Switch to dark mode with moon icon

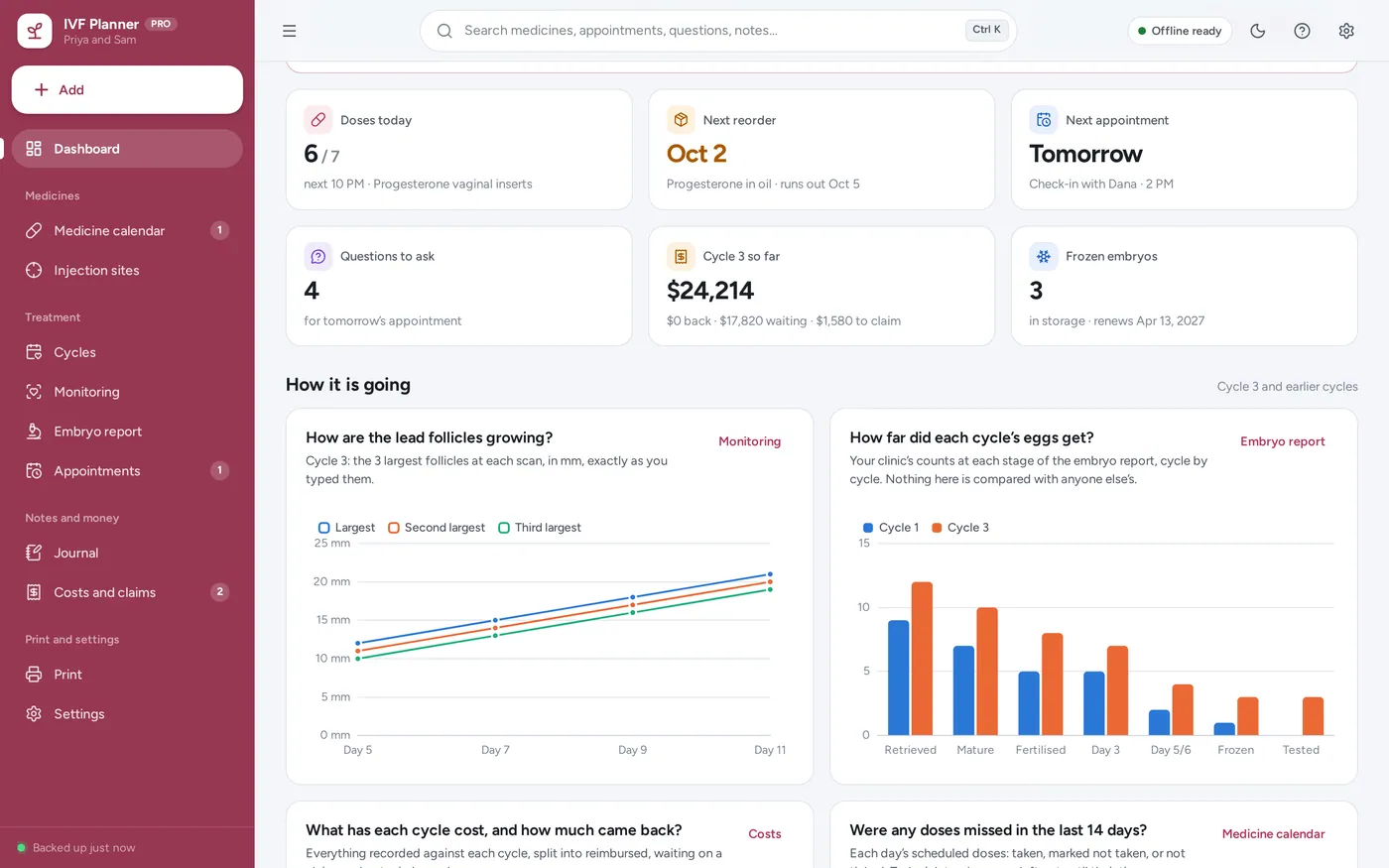[x=1258, y=31]
